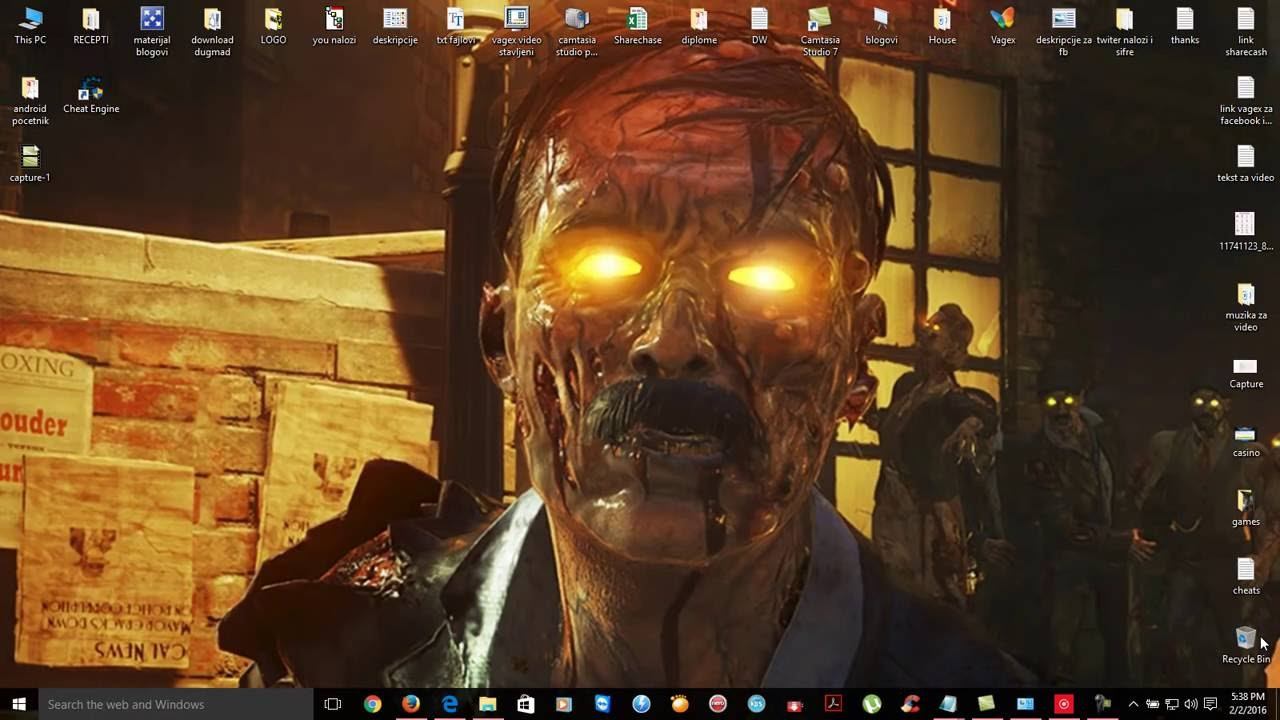The image size is (1280, 720).
Task: Open network status tray icon
Action: tap(1171, 704)
